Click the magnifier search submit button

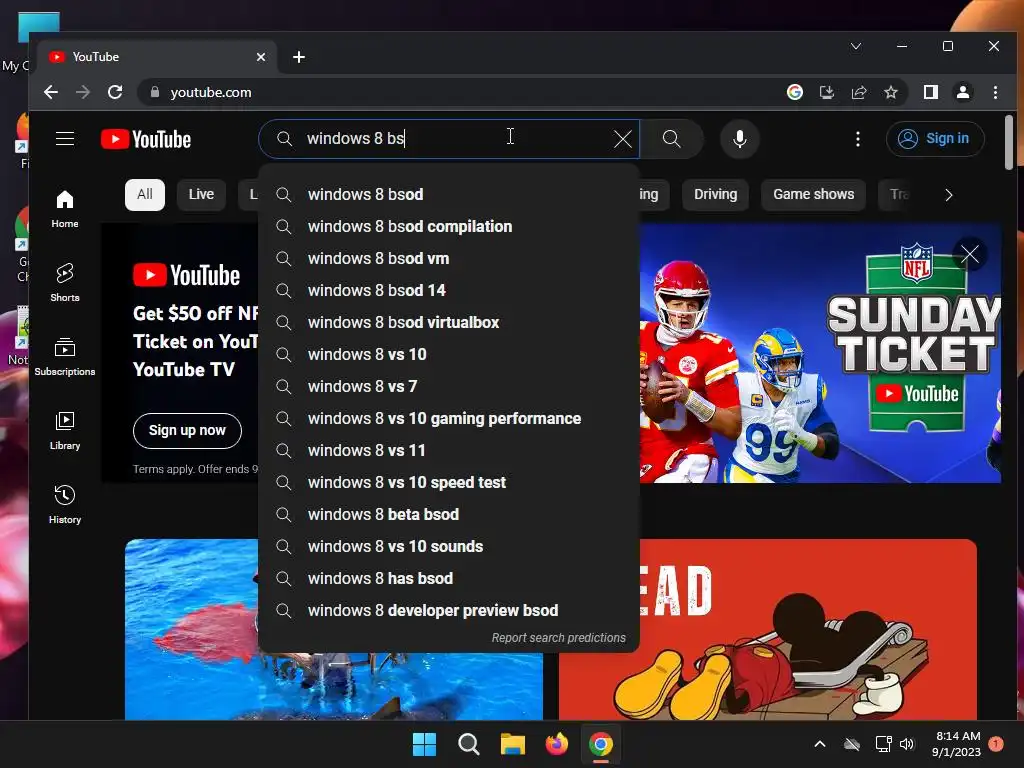coord(671,138)
